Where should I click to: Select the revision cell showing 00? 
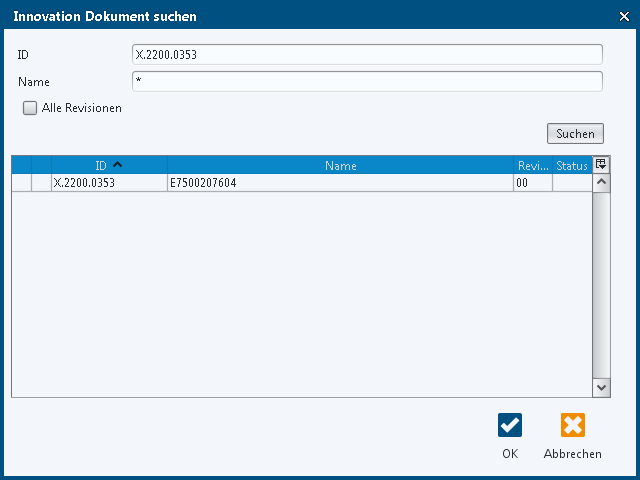(533, 183)
